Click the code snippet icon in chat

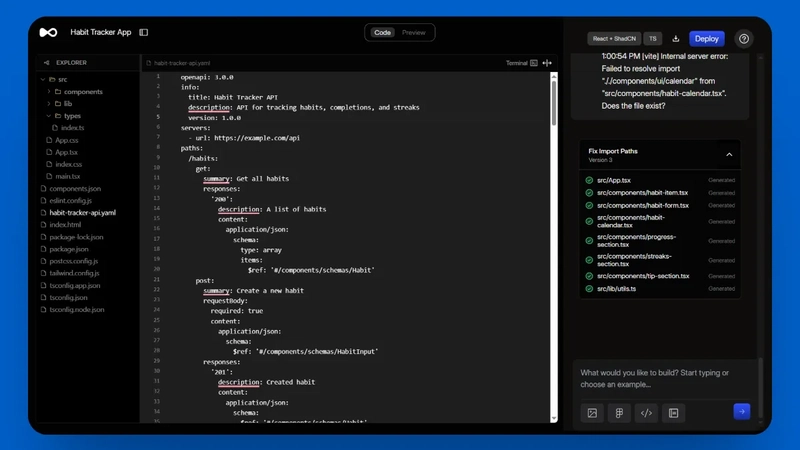coord(646,413)
